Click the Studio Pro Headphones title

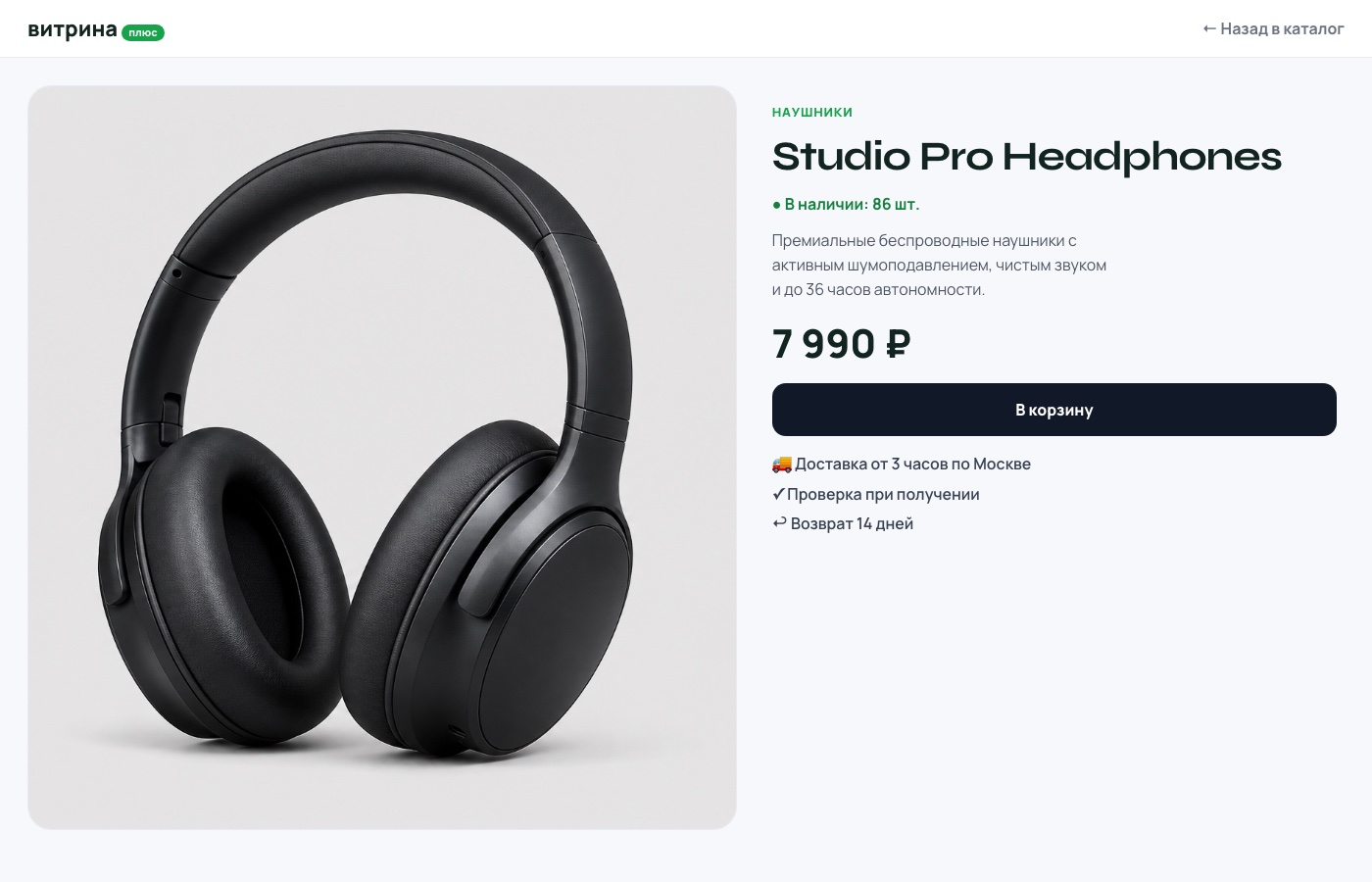(1027, 157)
